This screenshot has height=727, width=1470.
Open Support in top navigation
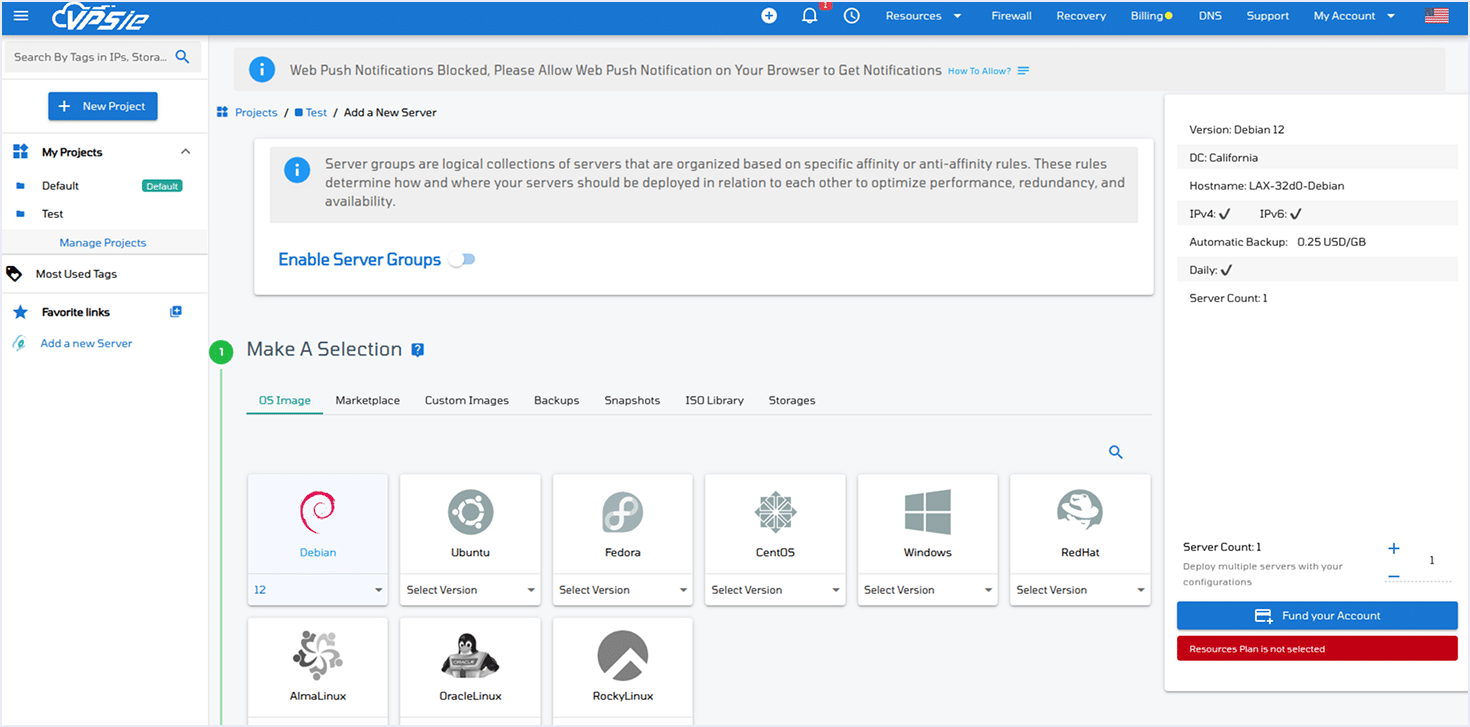1268,16
